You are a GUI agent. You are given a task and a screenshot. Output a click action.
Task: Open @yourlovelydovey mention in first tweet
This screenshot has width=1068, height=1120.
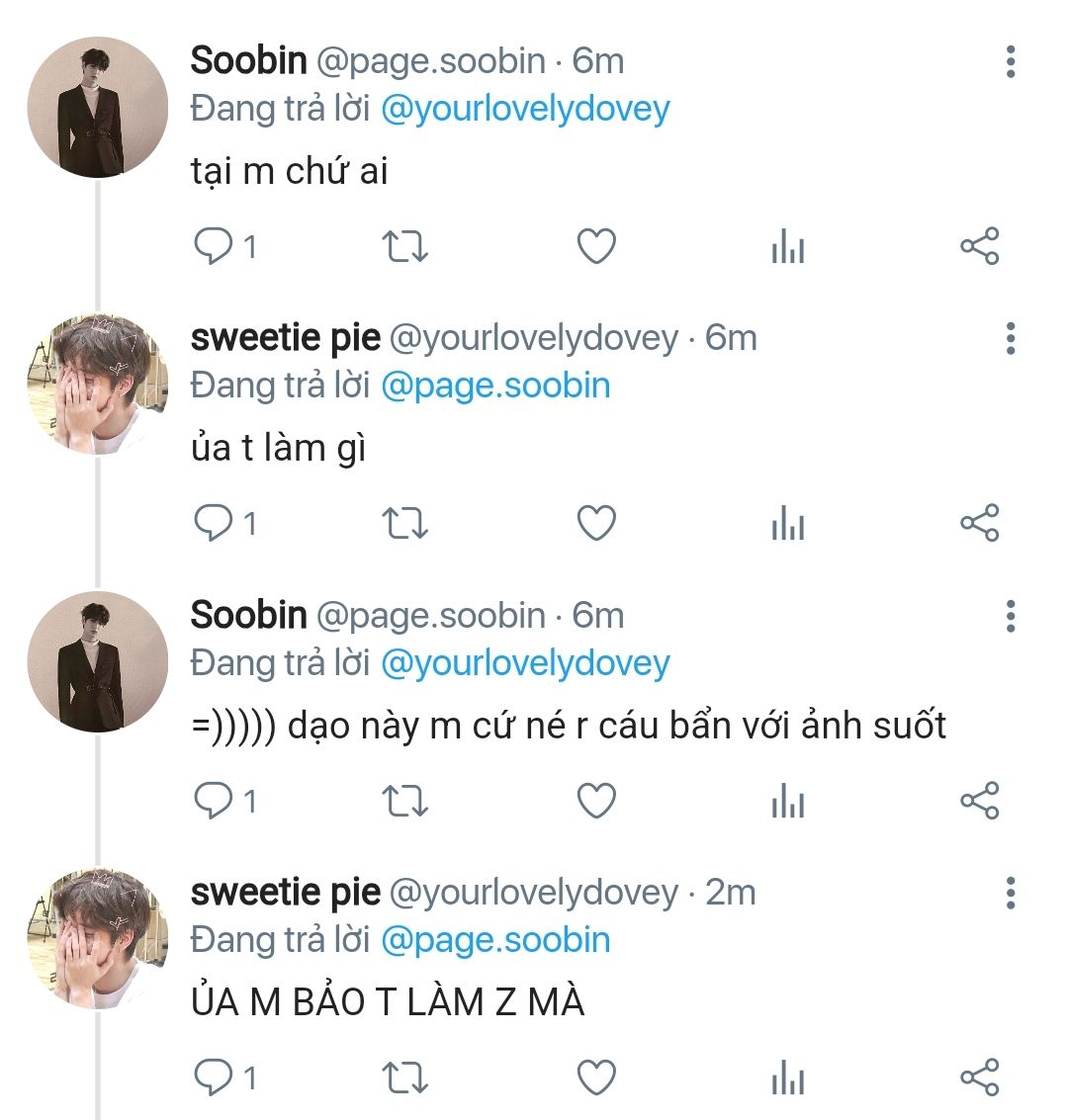point(525,109)
